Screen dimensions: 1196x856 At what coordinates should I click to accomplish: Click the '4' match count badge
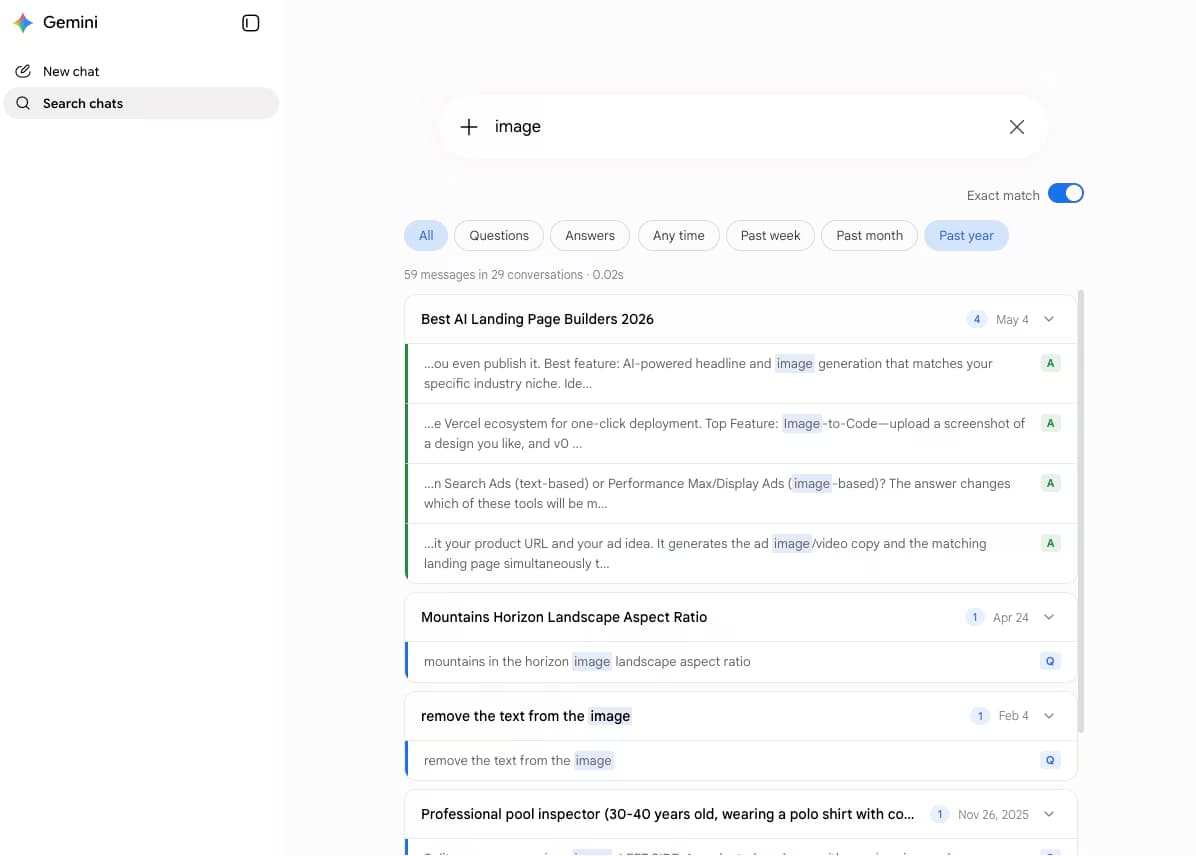(x=976, y=320)
